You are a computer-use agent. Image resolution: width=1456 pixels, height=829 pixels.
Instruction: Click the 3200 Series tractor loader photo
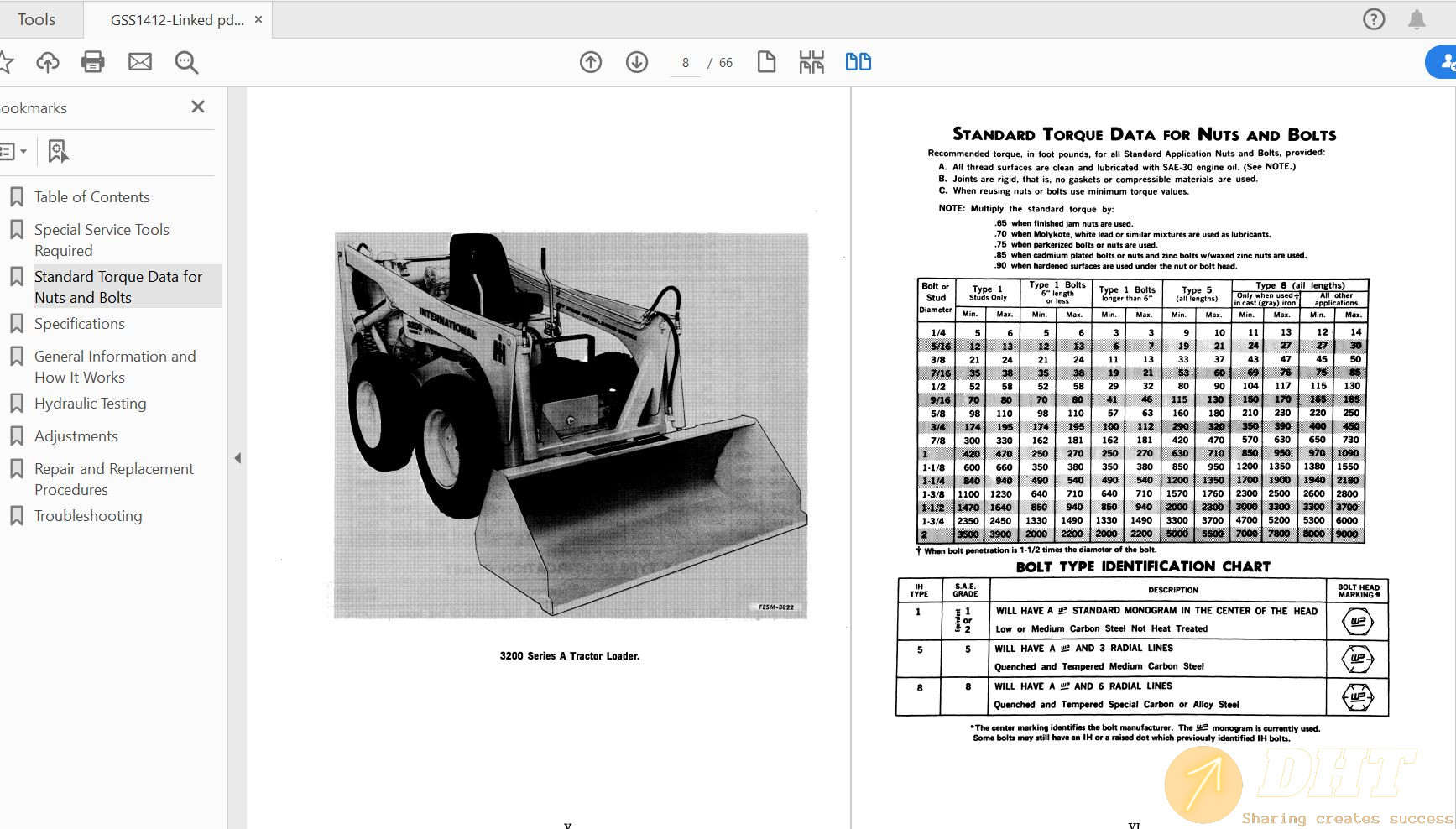571,426
